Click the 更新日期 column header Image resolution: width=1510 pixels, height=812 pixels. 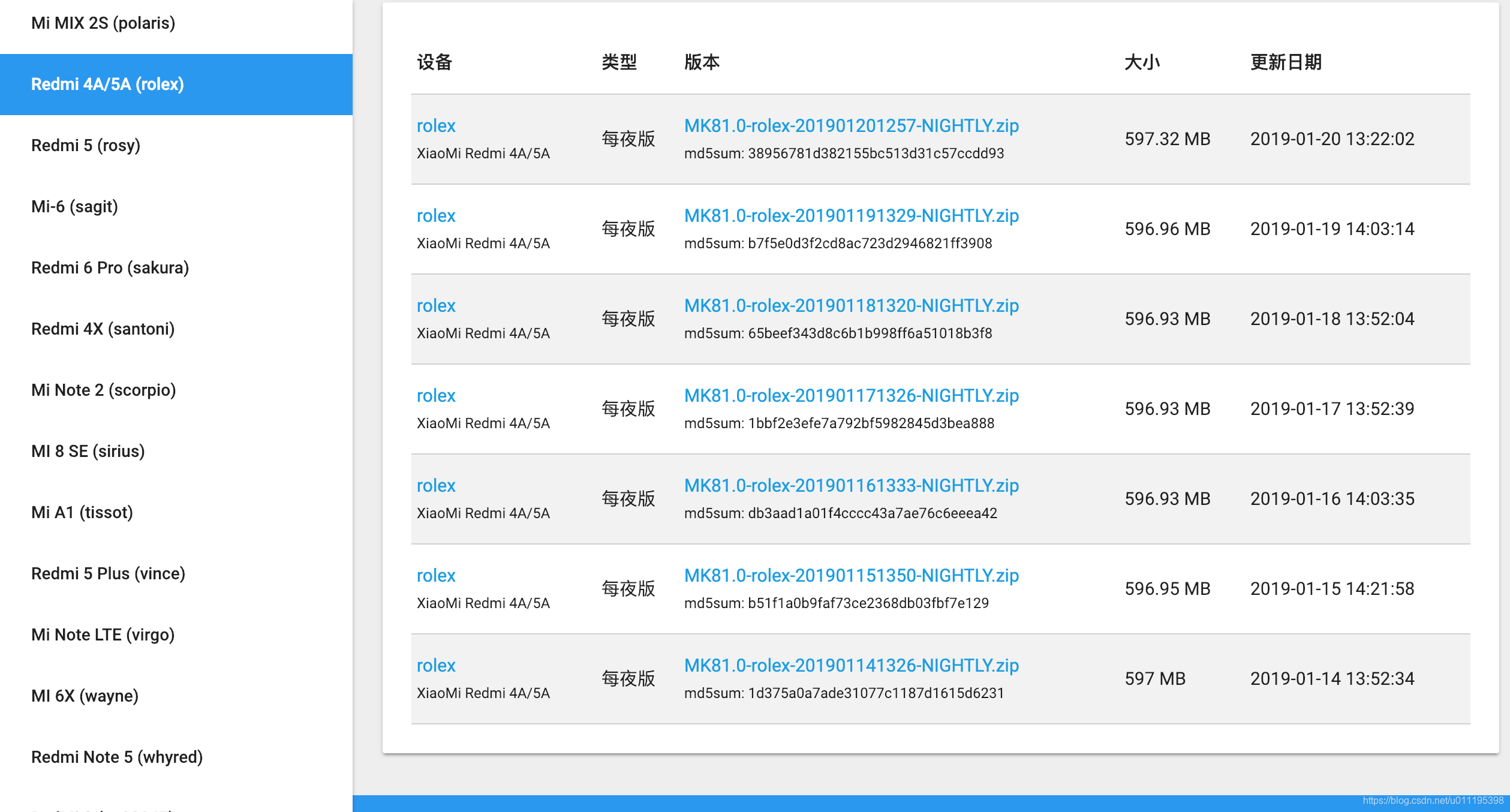[x=1286, y=62]
